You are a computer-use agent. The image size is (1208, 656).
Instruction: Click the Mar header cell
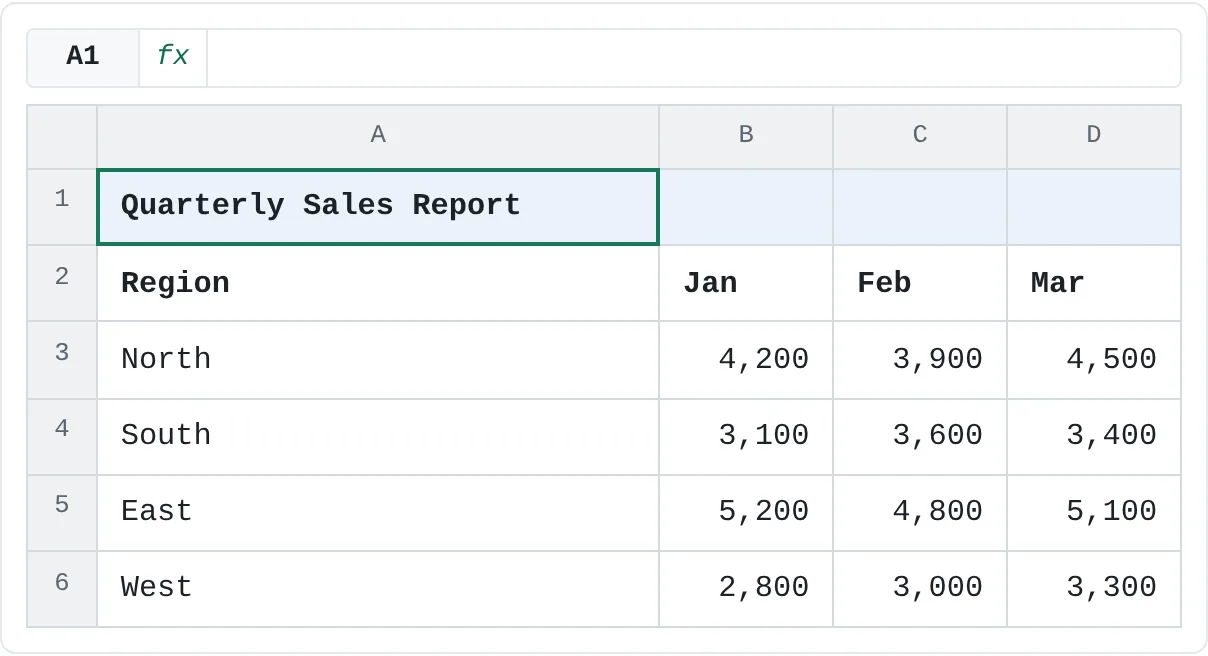point(1094,283)
